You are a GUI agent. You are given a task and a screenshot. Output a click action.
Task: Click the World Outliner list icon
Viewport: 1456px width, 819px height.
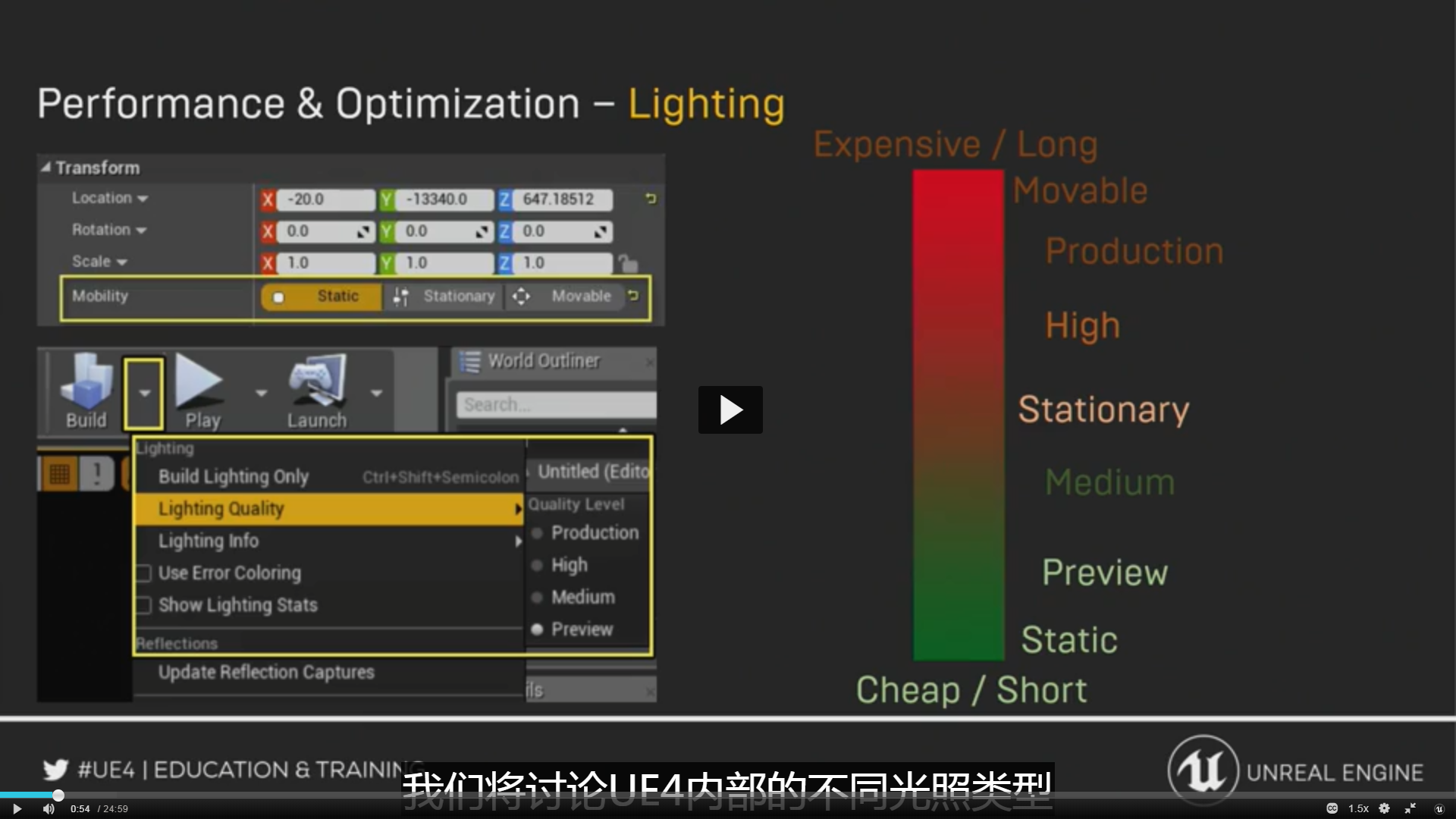point(470,362)
